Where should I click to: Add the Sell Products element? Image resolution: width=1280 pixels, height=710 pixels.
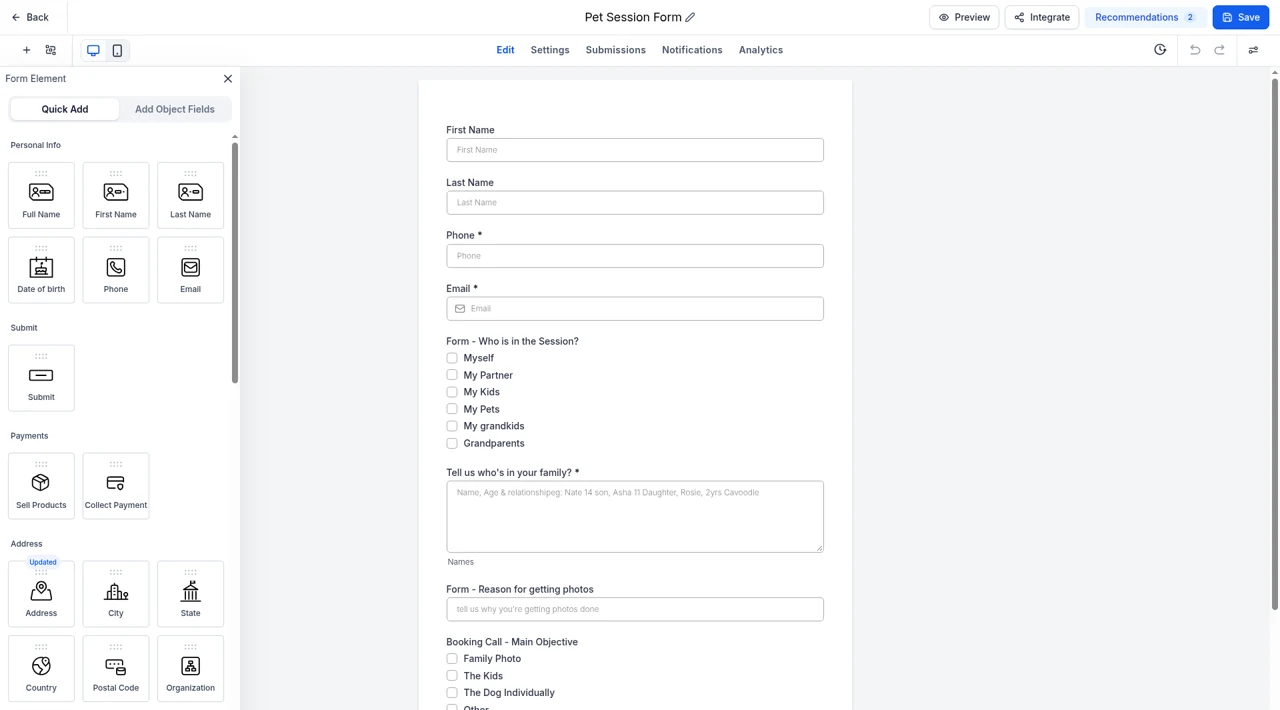[41, 486]
